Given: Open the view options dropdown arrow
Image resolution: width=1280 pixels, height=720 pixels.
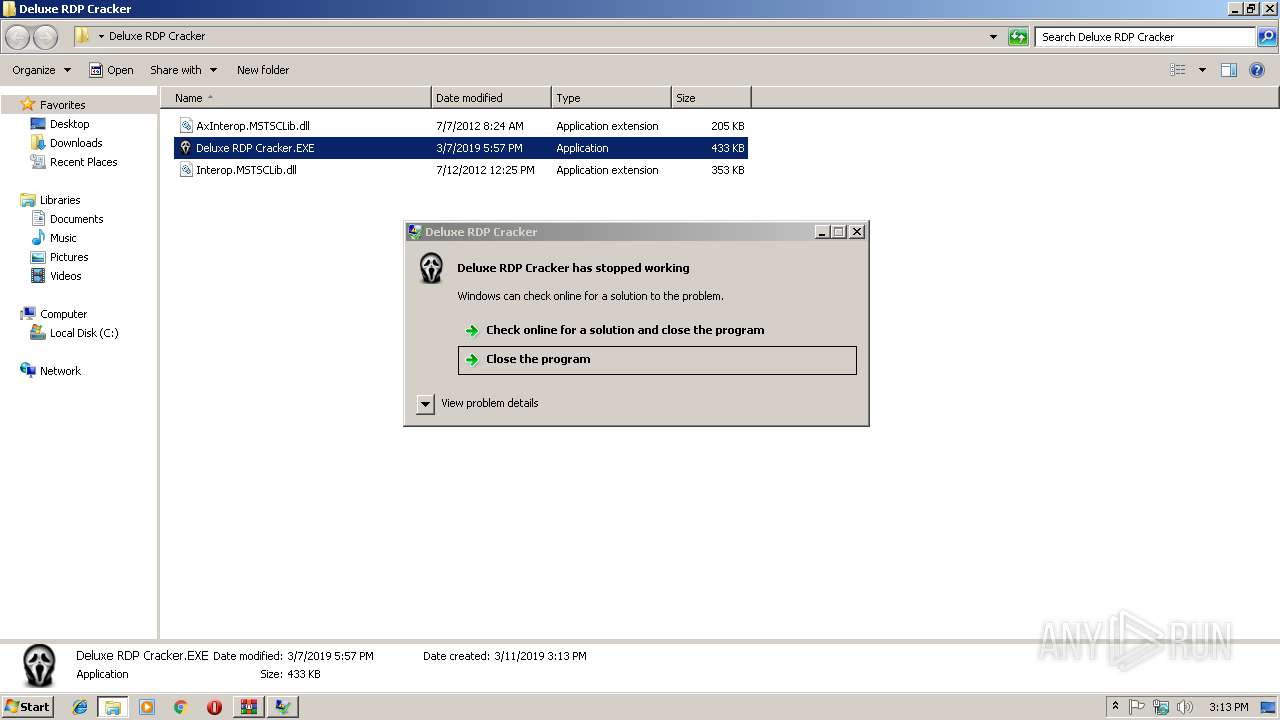Looking at the screenshot, I should [x=1202, y=70].
